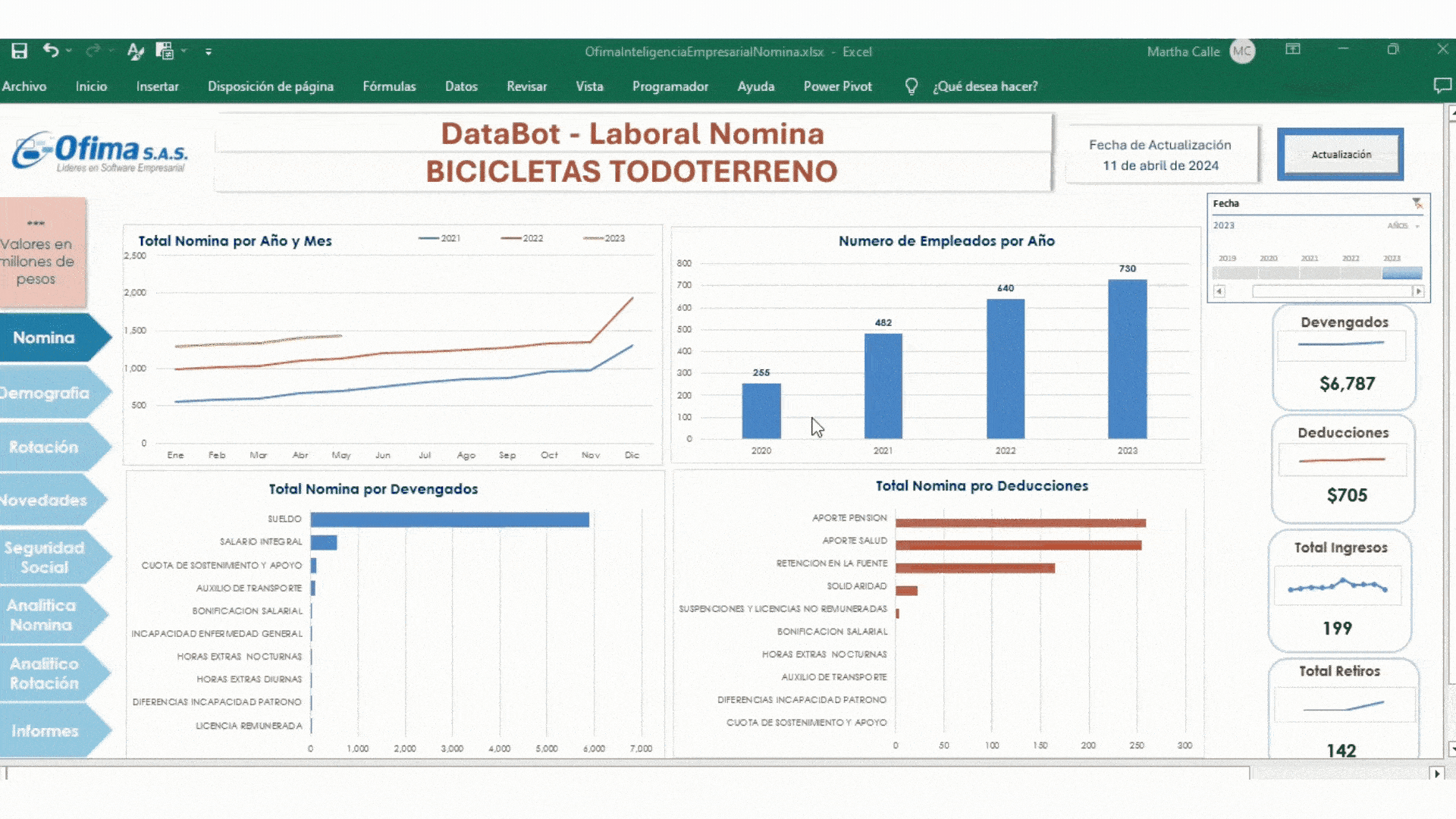Viewport: 1456px width, 819px height.
Task: Click the Valores en millones de pesos note
Action: click(x=42, y=253)
